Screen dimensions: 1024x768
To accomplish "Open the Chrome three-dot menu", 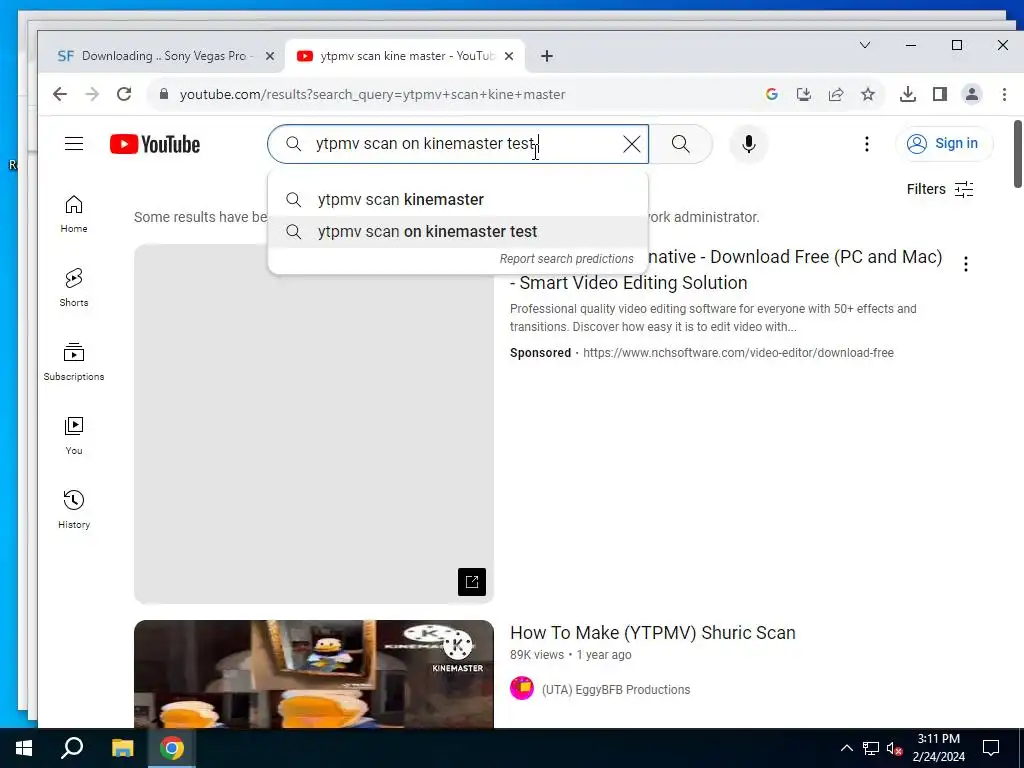I will tap(1004, 94).
